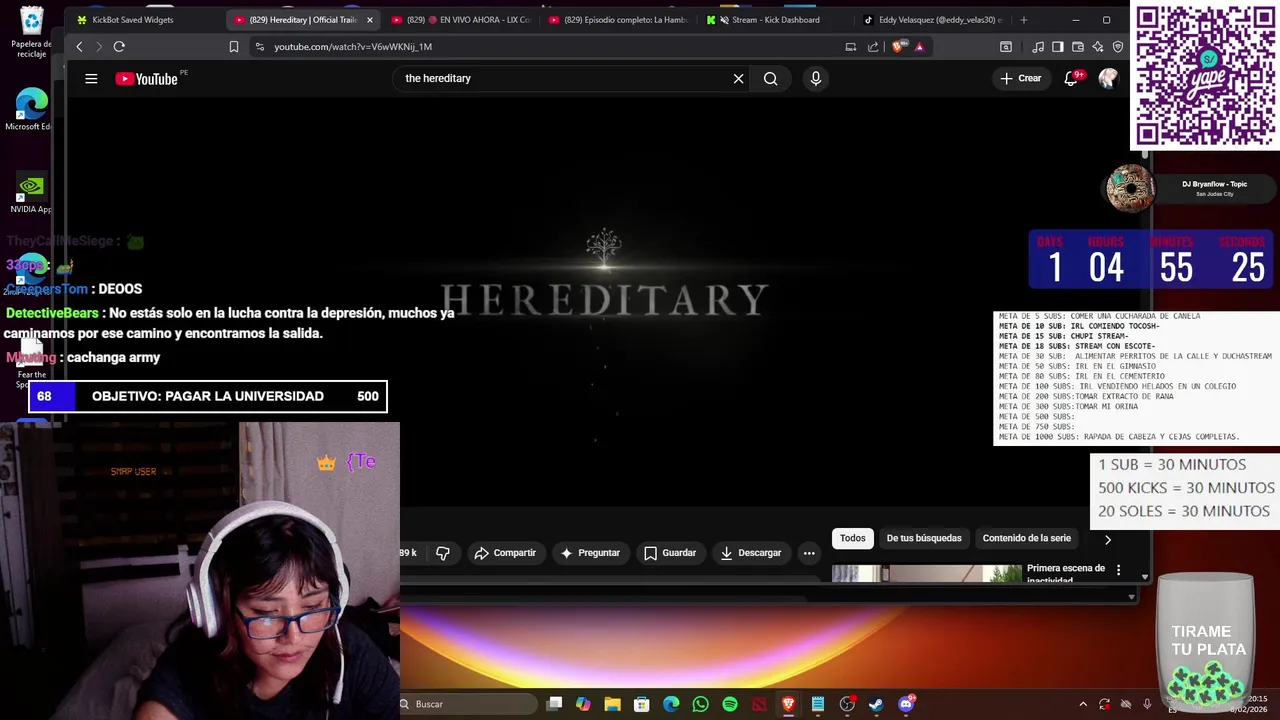
Task: Close the Hereditary Official Trailer tab
Action: point(370,19)
